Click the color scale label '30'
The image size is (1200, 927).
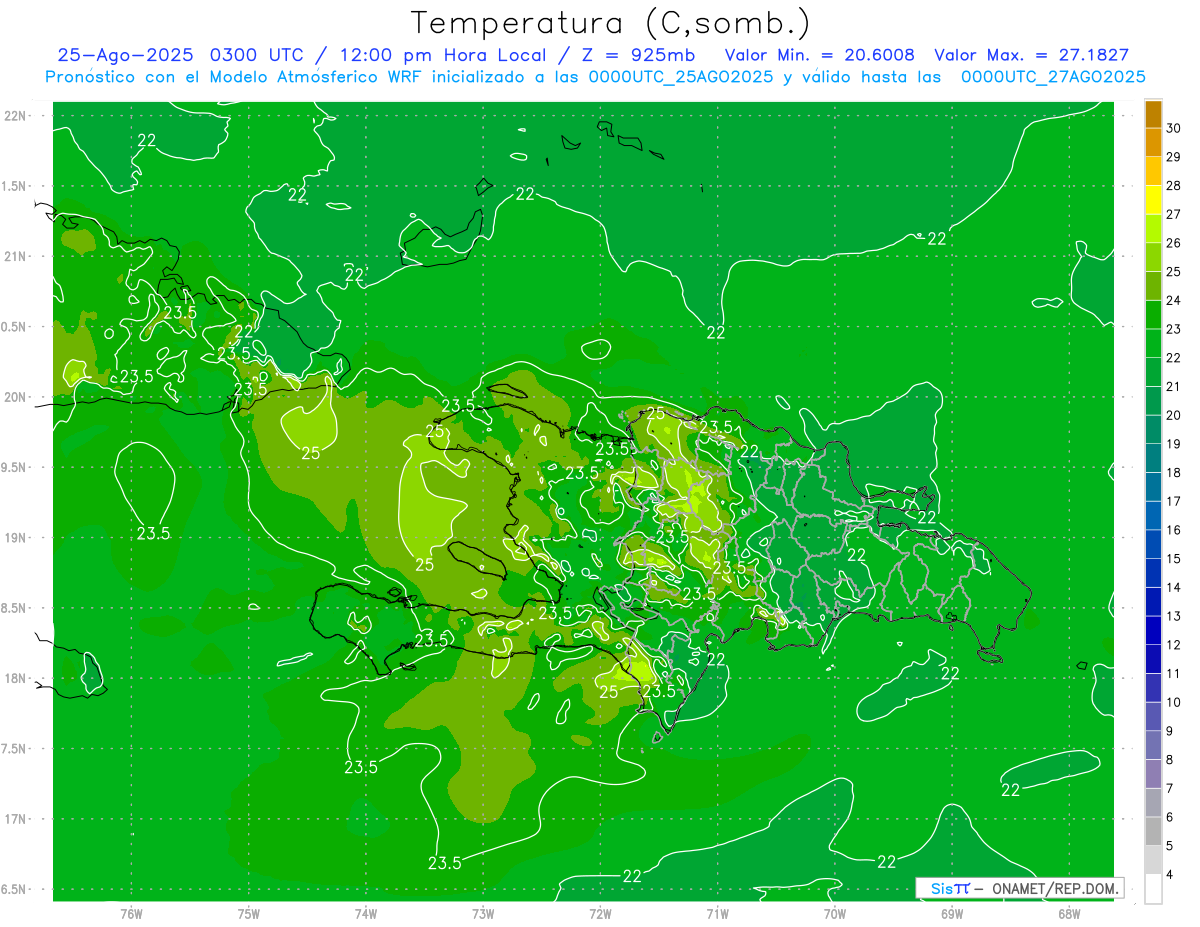click(x=1173, y=129)
